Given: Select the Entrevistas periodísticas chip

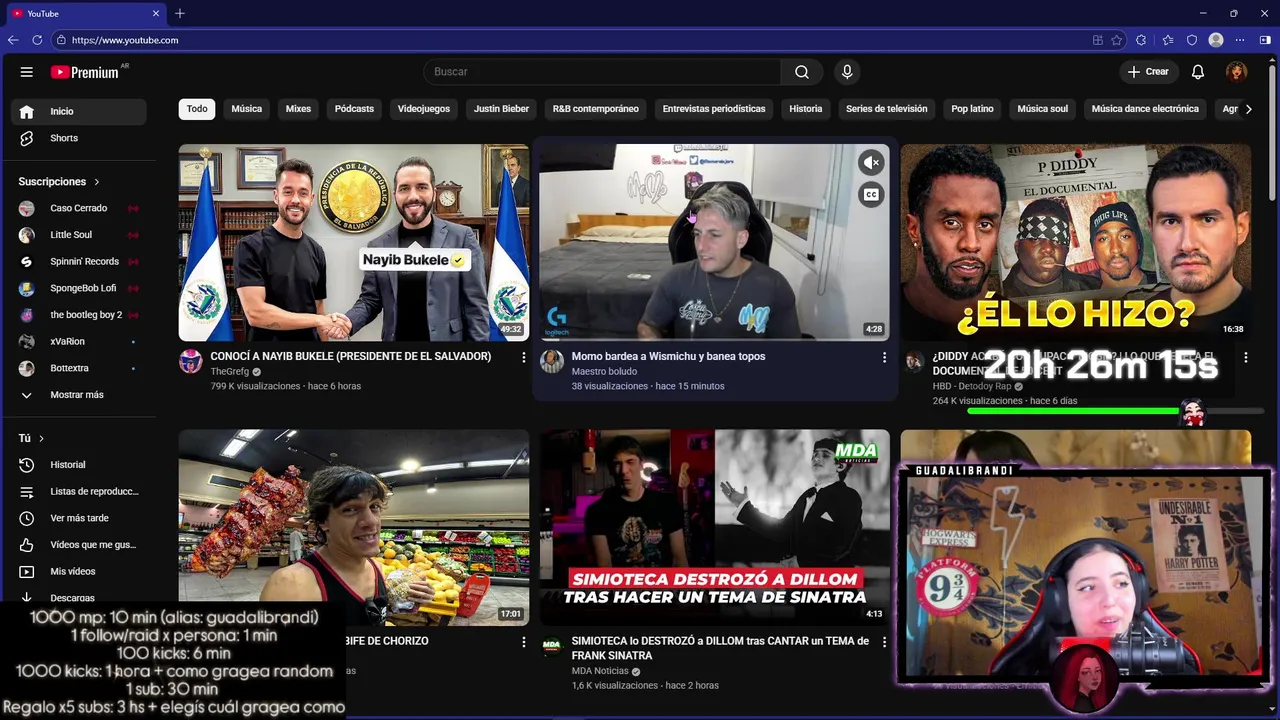Looking at the screenshot, I should 714,109.
